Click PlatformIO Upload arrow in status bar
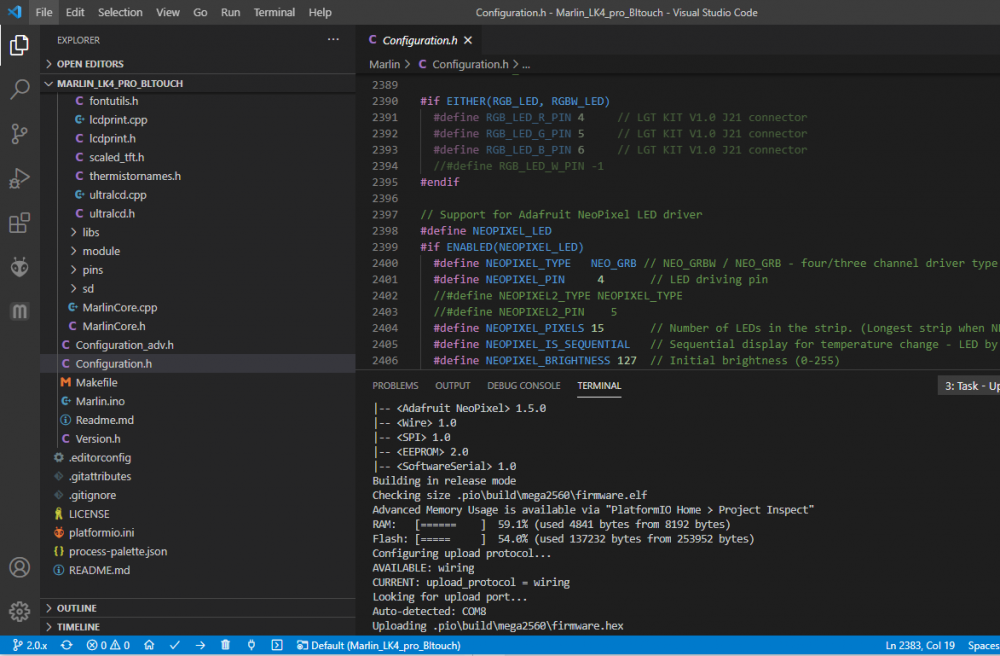Viewport: 1000px width, 656px height. (x=200, y=646)
